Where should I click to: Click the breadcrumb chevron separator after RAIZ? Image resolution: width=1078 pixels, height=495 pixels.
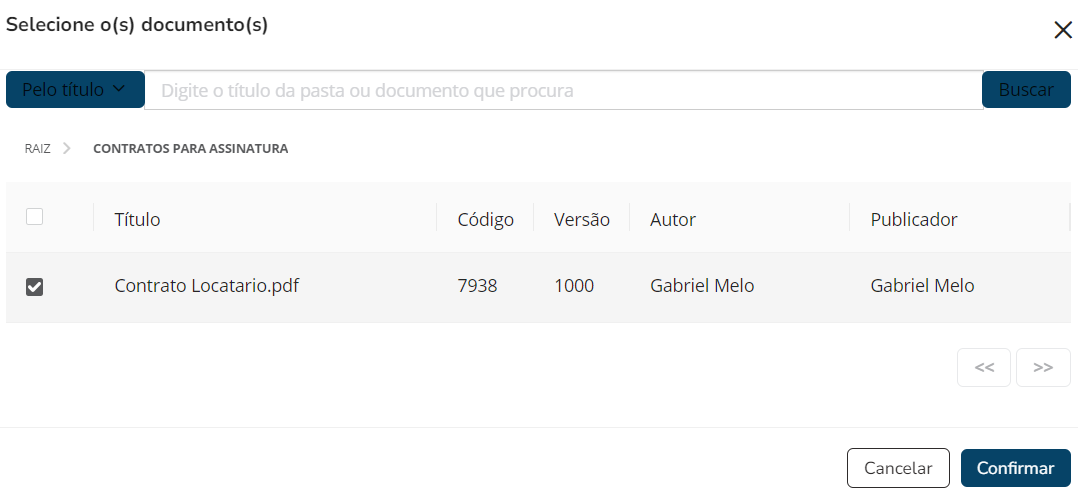(67, 148)
